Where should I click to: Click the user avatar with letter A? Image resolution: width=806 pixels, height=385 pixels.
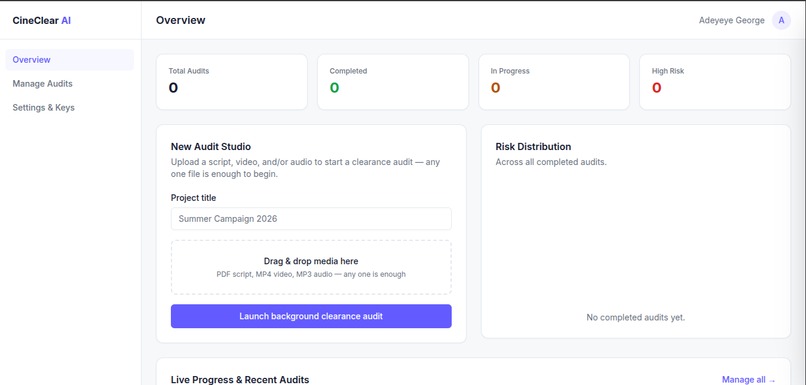781,21
